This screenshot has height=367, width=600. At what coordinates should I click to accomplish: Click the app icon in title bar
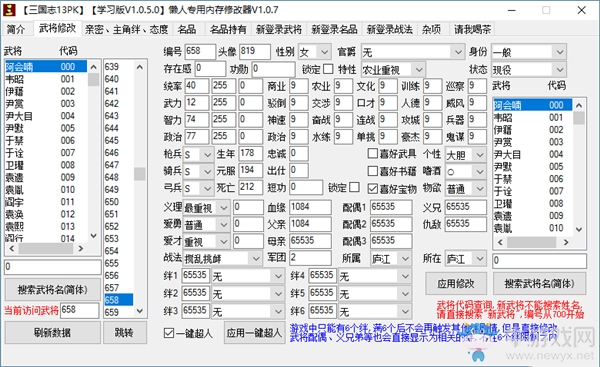pyautogui.click(x=10, y=10)
